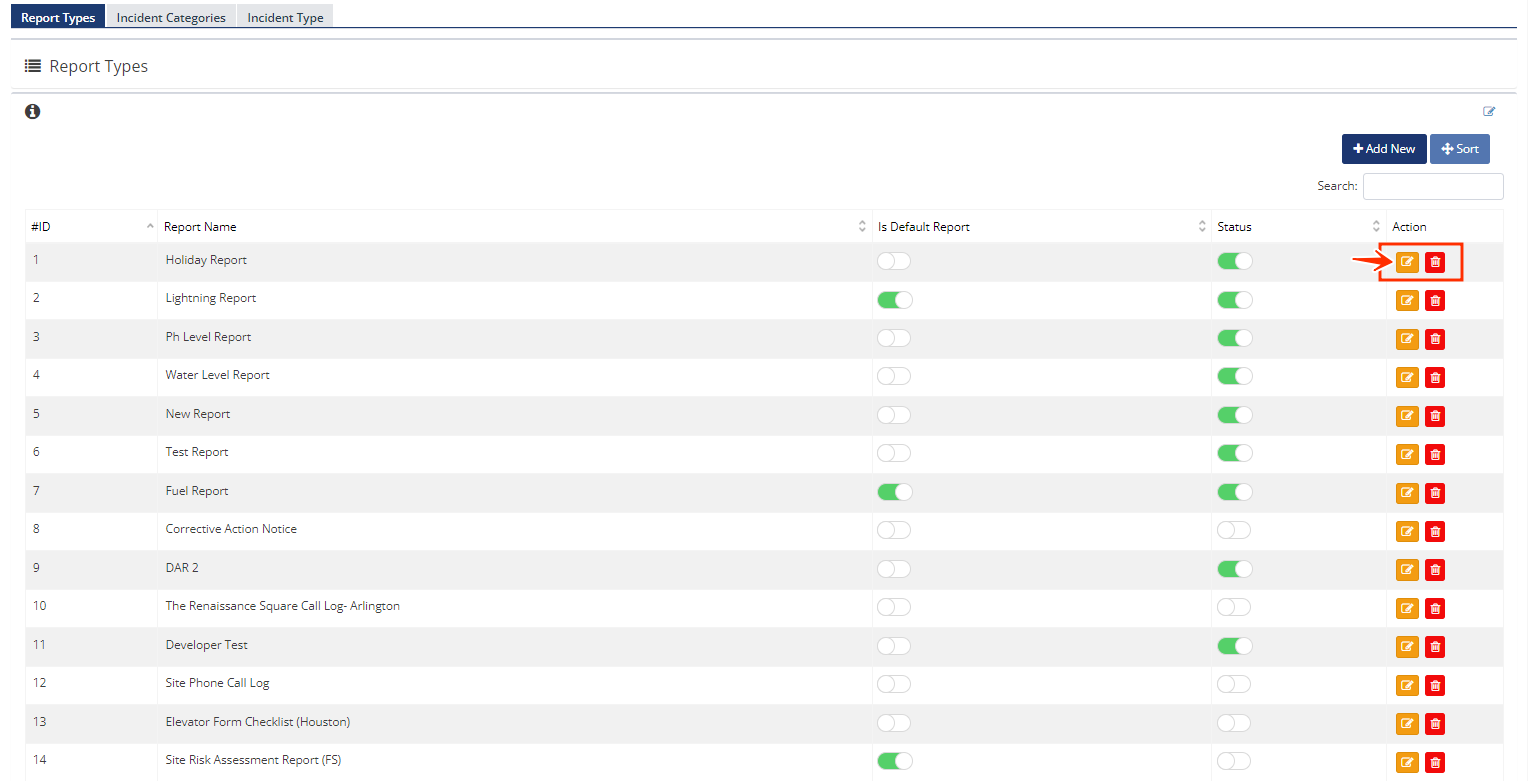This screenshot has width=1528, height=781.
Task: Open edit for Developer Test report
Action: (x=1407, y=647)
